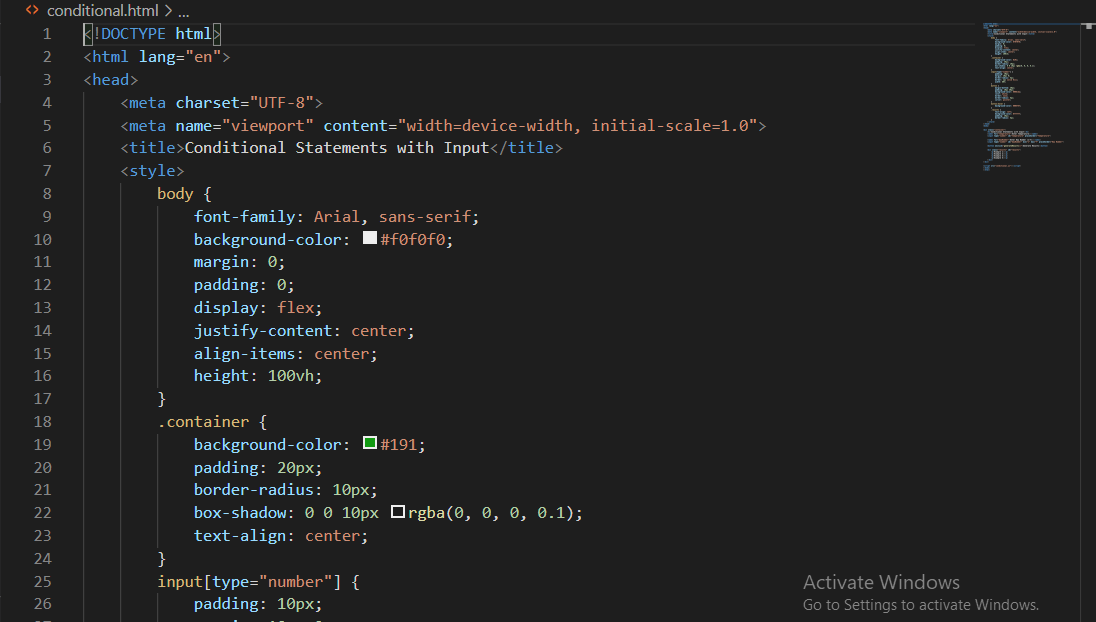
Task: Click the align-items: center declaration
Action: point(286,354)
